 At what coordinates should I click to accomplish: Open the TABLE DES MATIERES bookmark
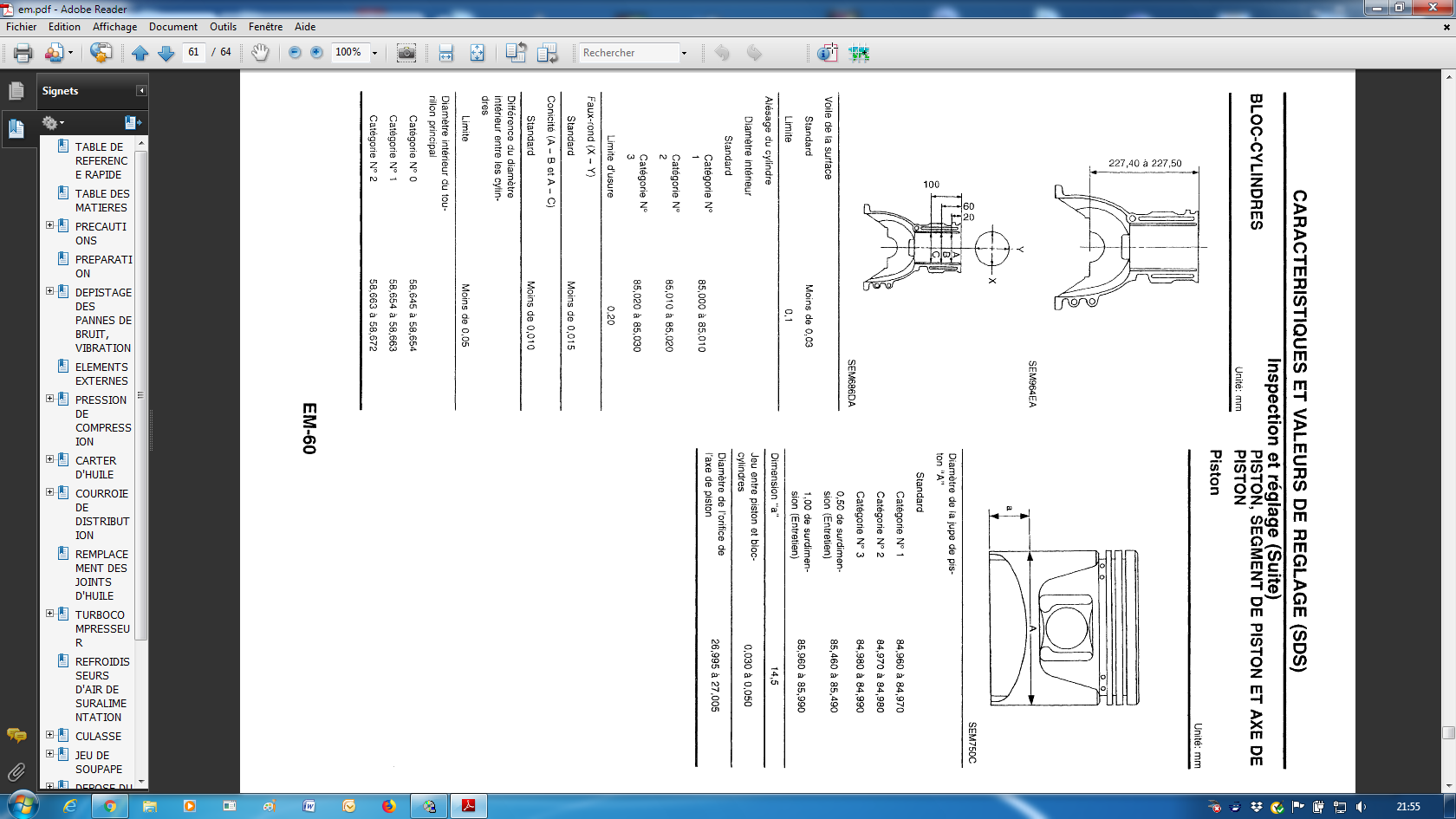click(101, 200)
